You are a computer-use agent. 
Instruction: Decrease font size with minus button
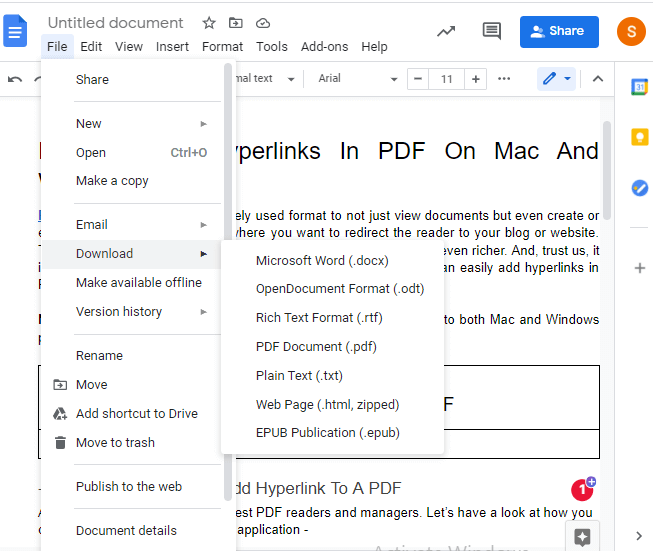click(x=418, y=79)
